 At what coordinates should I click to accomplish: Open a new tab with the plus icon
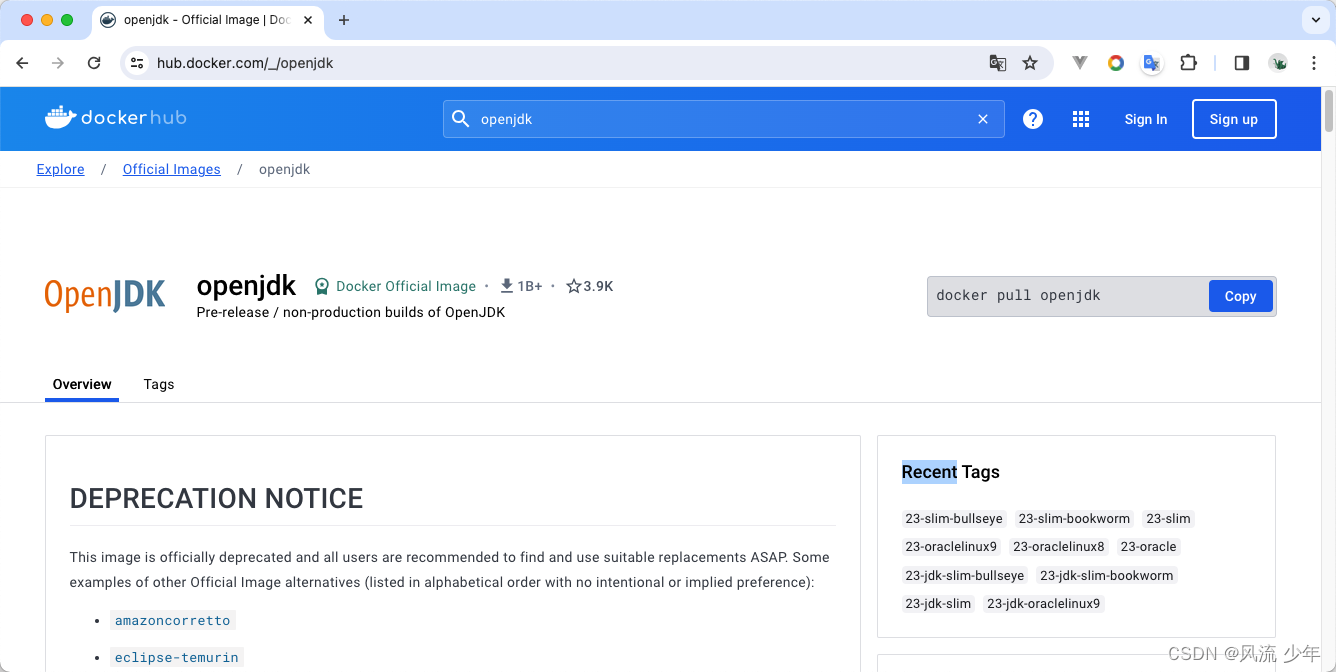click(344, 20)
